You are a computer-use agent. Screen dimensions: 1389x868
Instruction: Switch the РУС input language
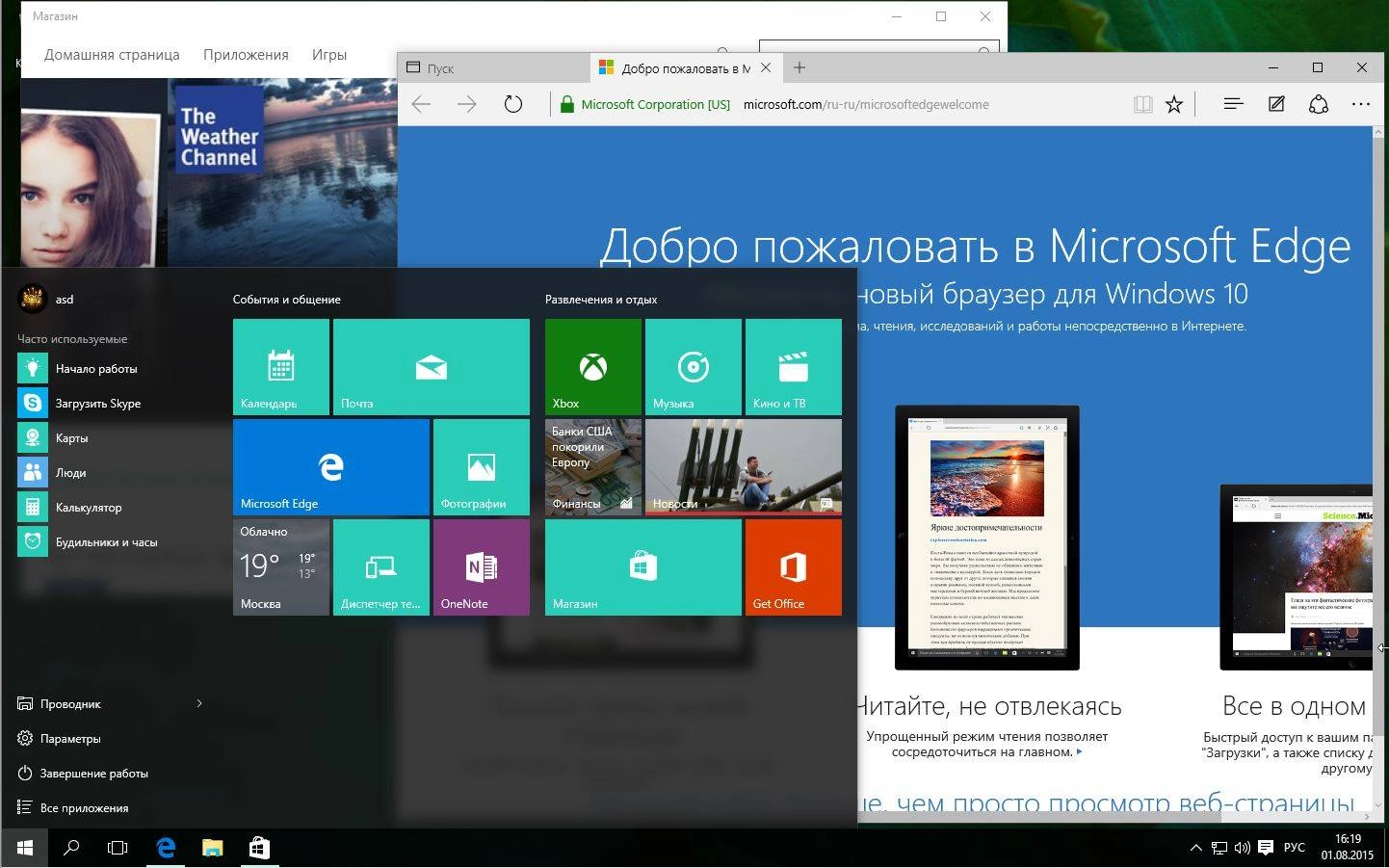tap(1295, 848)
